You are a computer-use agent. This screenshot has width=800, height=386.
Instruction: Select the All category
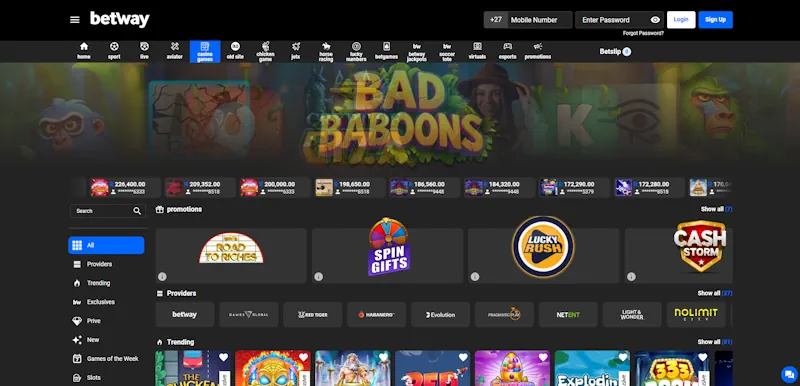pos(106,245)
